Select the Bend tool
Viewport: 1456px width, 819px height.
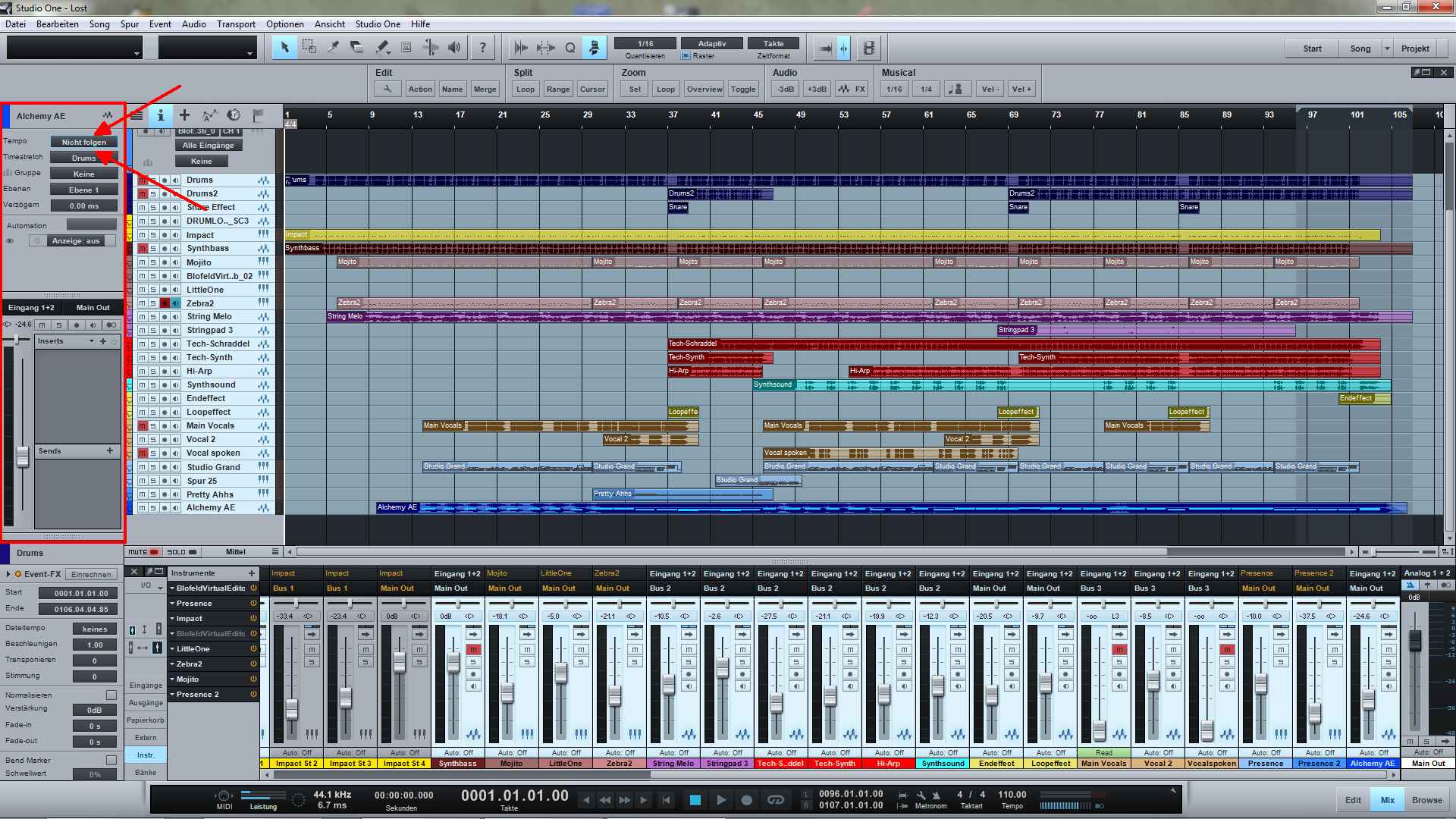pos(431,48)
